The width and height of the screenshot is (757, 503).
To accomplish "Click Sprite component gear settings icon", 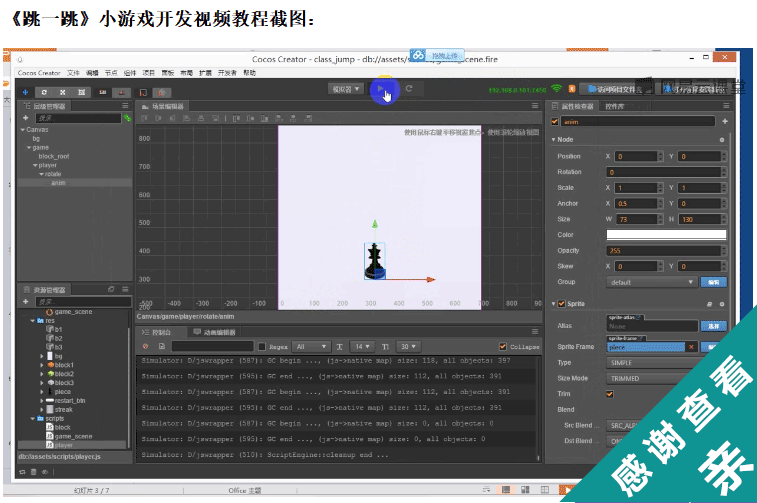I will coord(722,304).
